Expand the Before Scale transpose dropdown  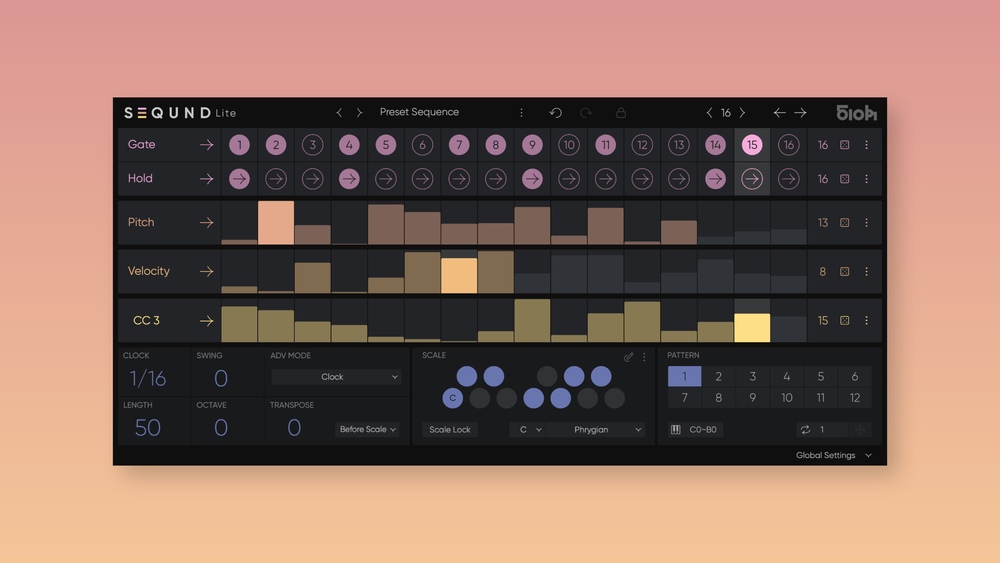click(x=367, y=430)
